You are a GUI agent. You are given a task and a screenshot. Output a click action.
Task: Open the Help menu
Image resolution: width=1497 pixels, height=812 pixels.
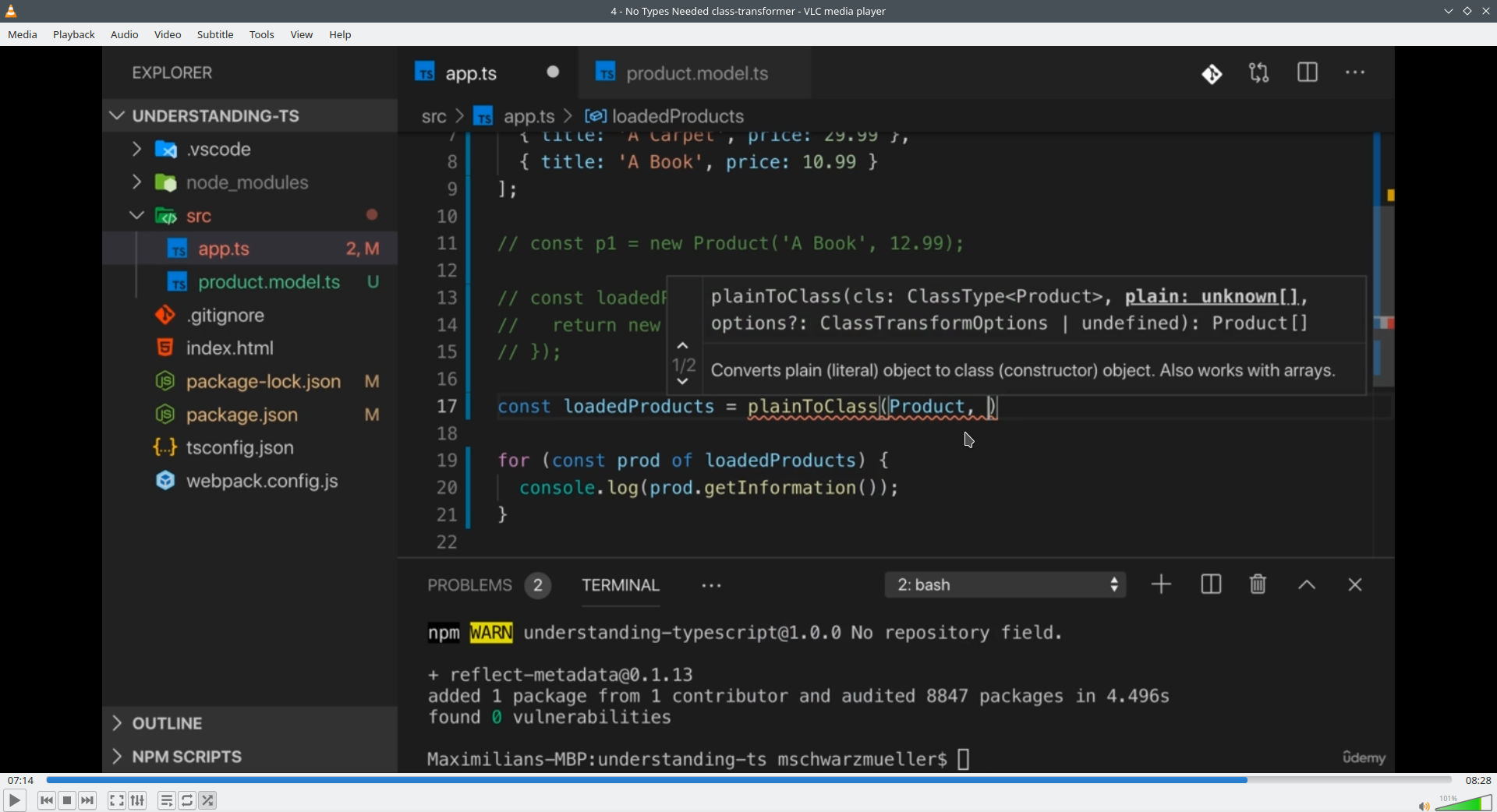pyautogui.click(x=340, y=34)
